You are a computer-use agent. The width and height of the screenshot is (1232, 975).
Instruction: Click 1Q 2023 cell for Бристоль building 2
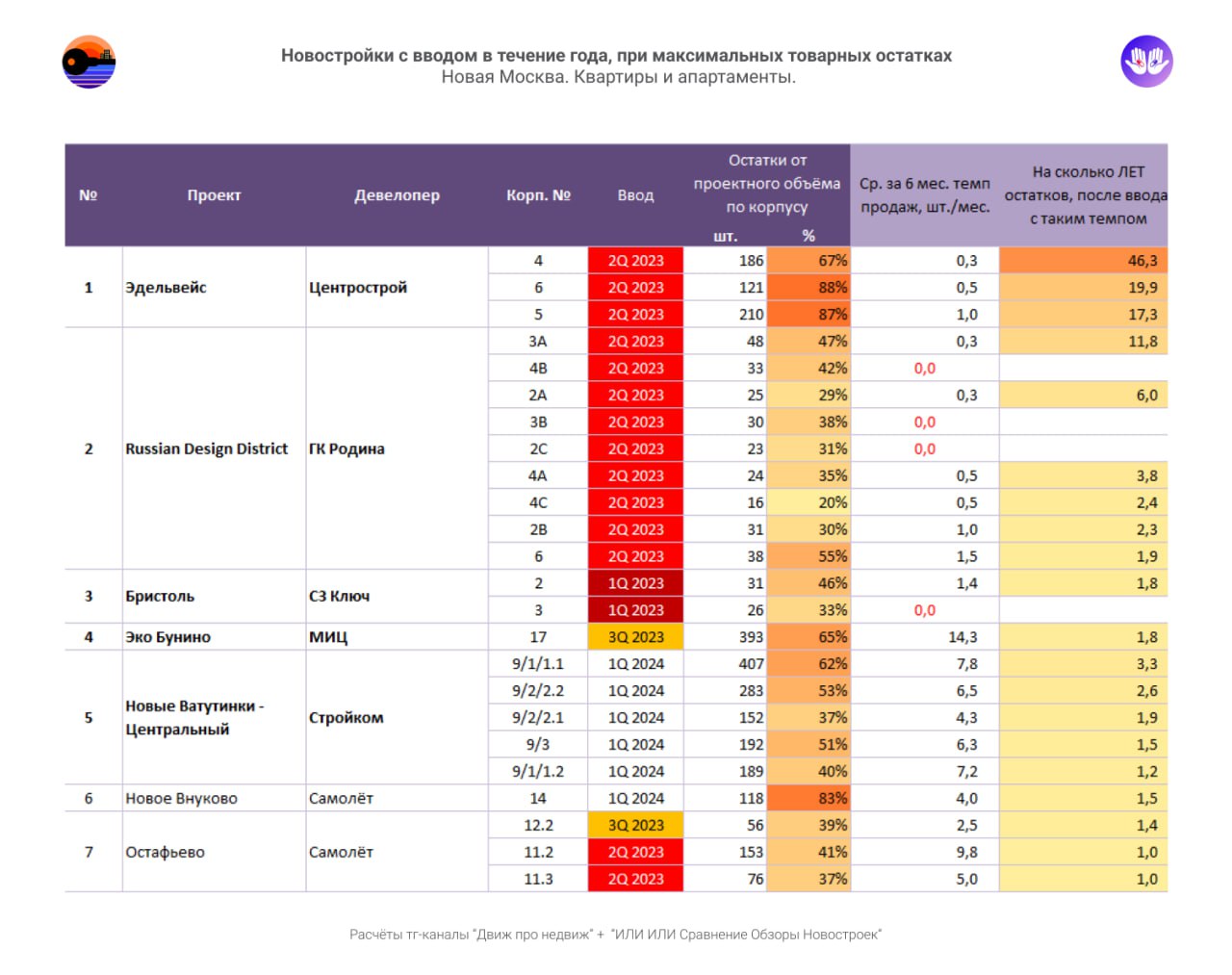pos(635,583)
